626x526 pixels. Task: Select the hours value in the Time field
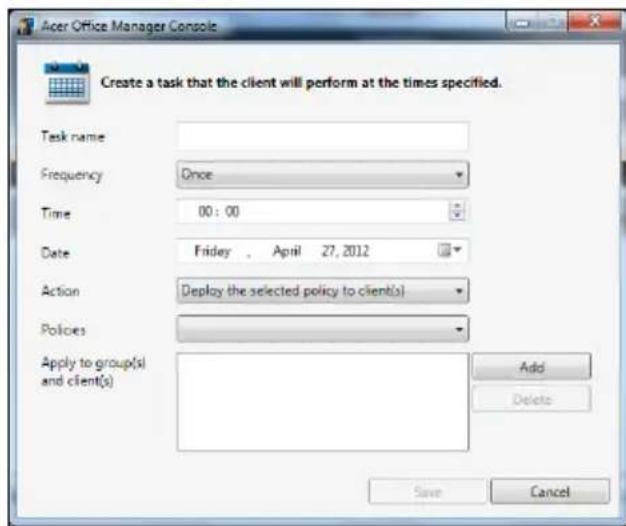tap(205, 211)
